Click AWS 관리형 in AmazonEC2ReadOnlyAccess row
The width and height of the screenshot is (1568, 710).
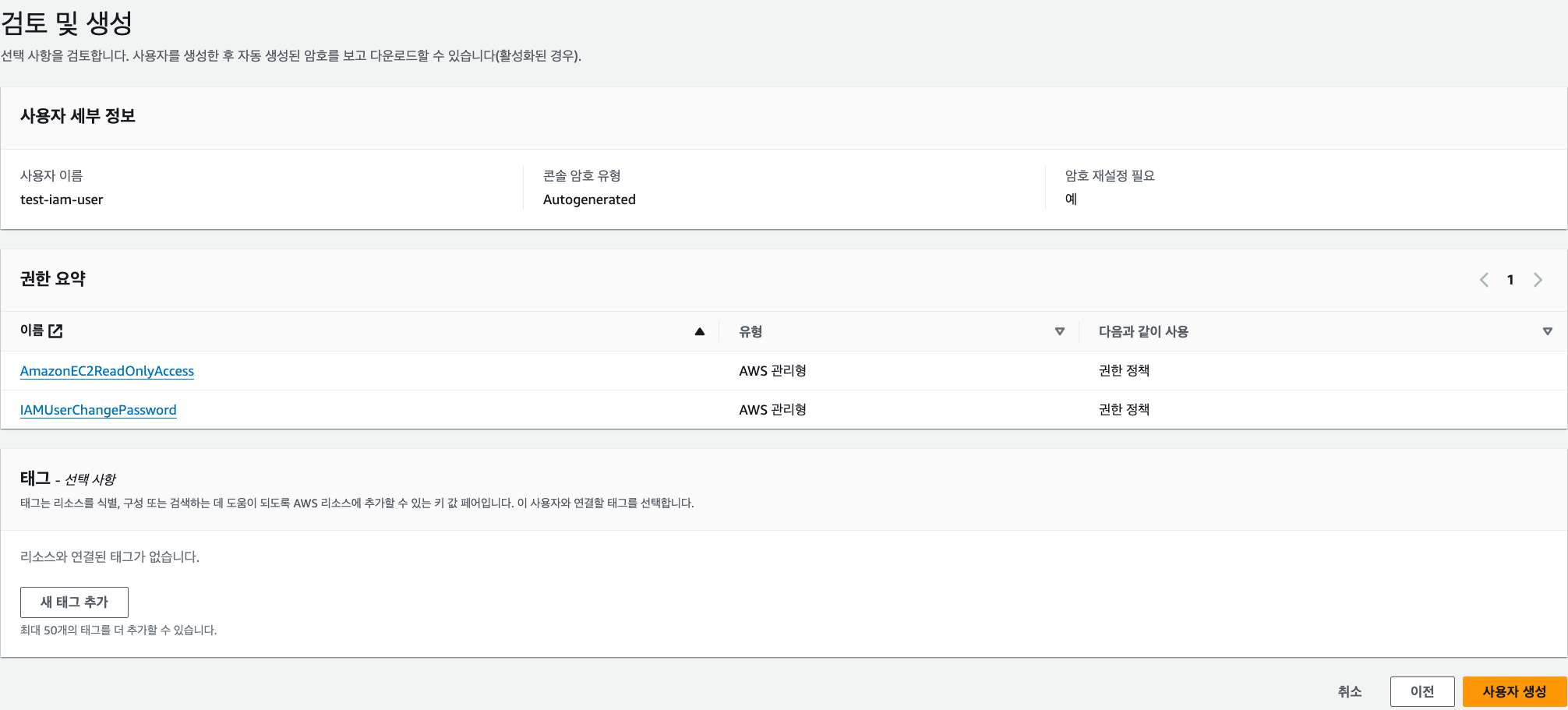pyautogui.click(x=772, y=371)
